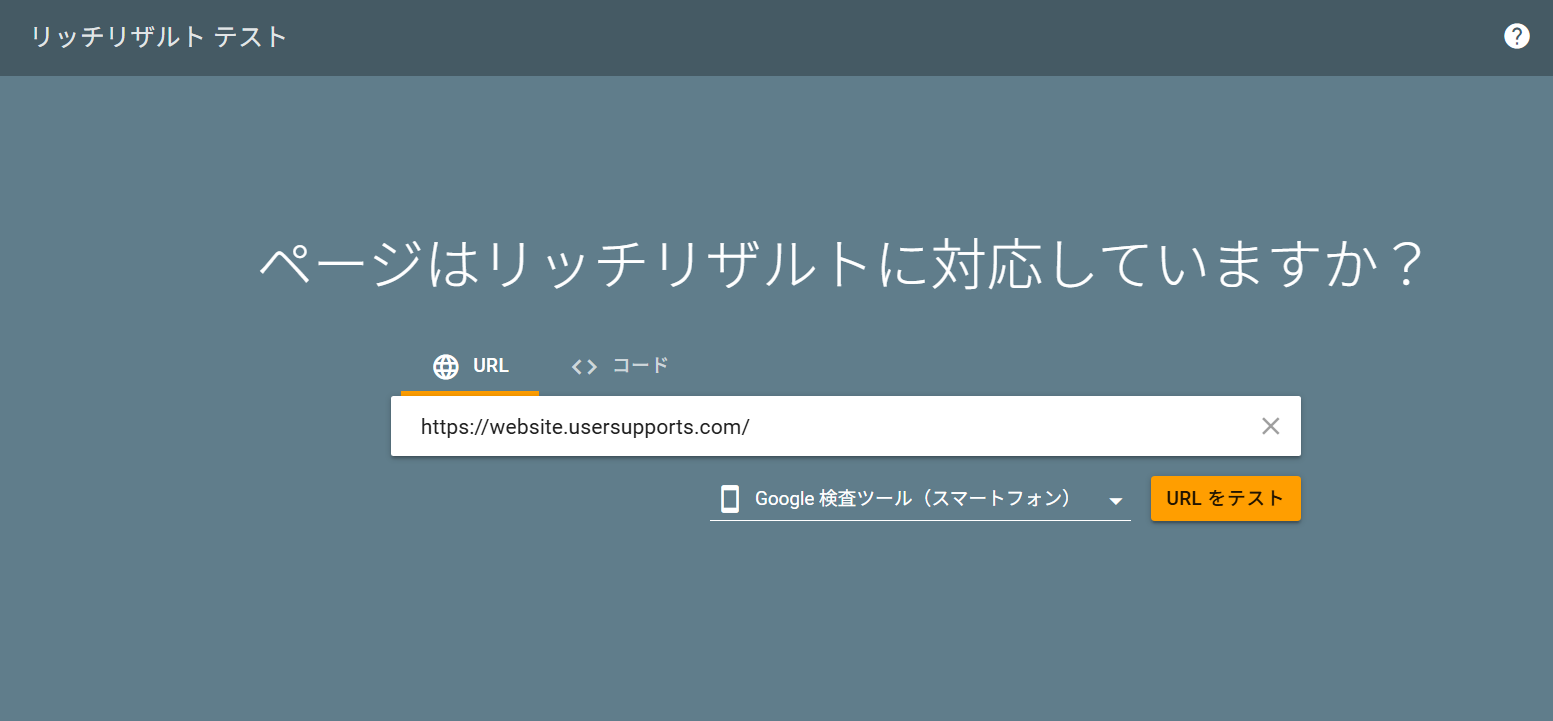
Task: Open the help icon in the header
Action: [1516, 37]
